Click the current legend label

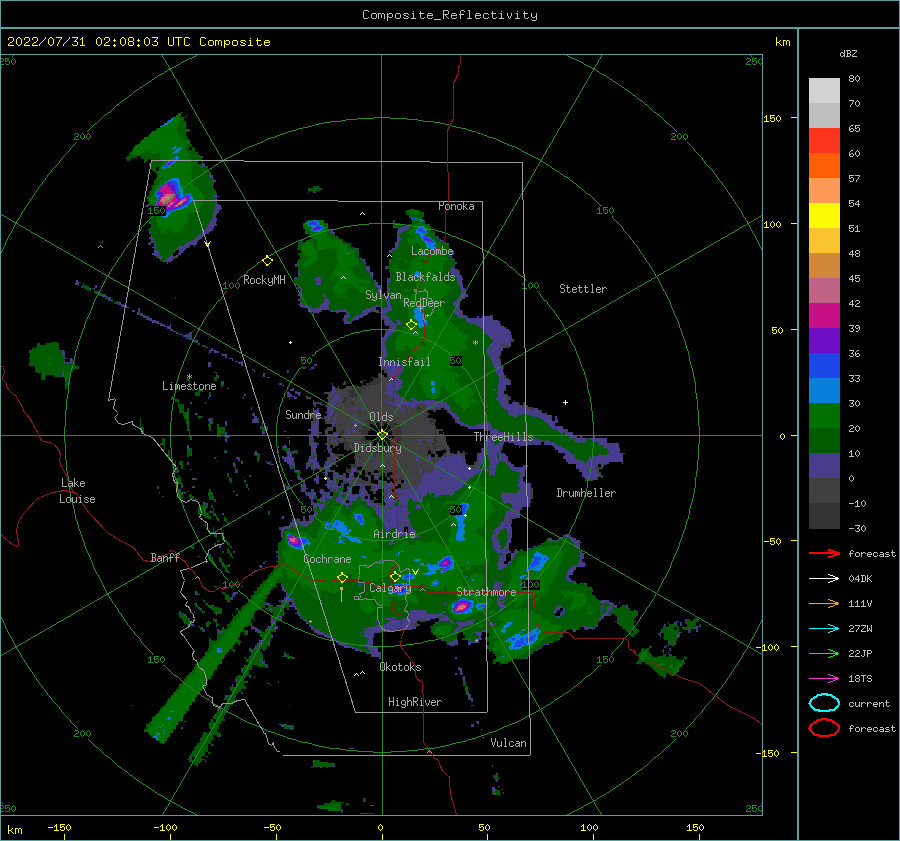point(868,703)
